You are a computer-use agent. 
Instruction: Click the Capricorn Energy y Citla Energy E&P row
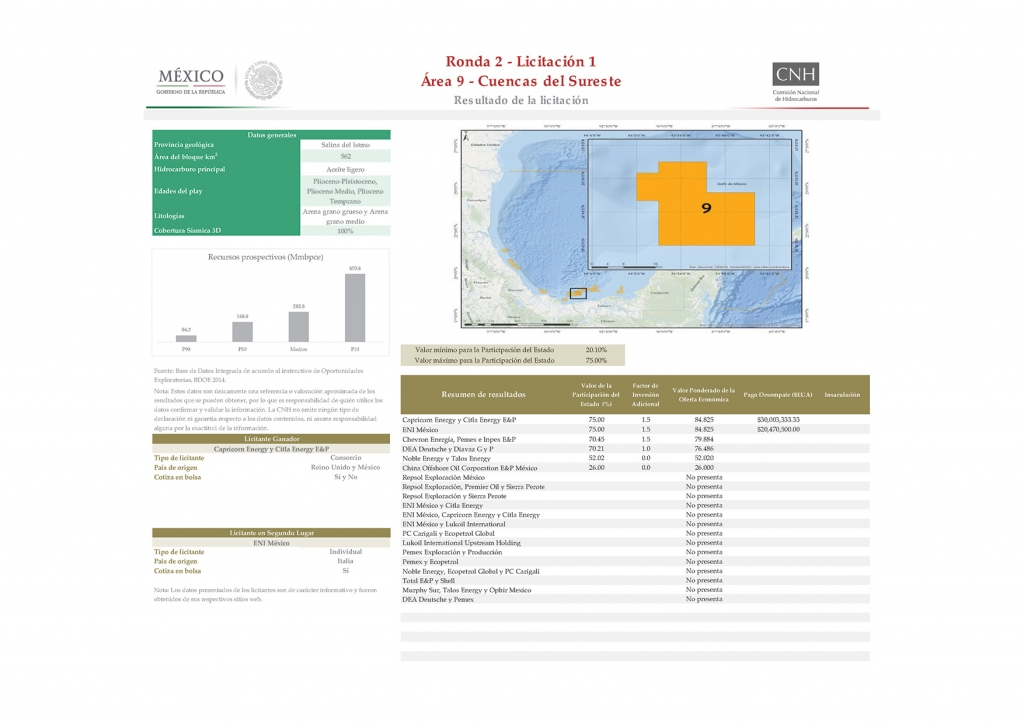pyautogui.click(x=635, y=420)
